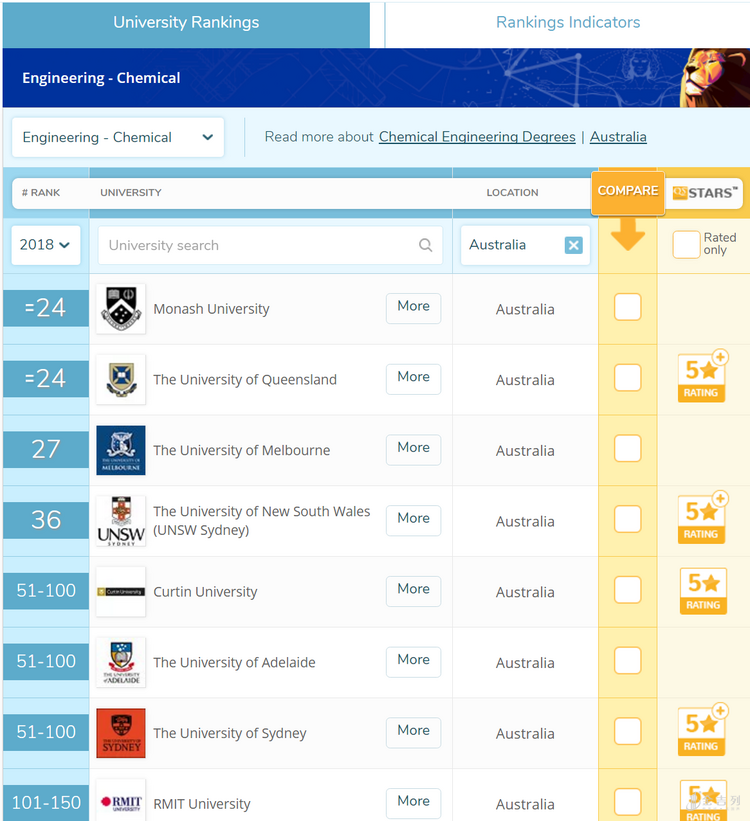This screenshot has width=750, height=821.
Task: Click More for RMIT University
Action: [413, 803]
